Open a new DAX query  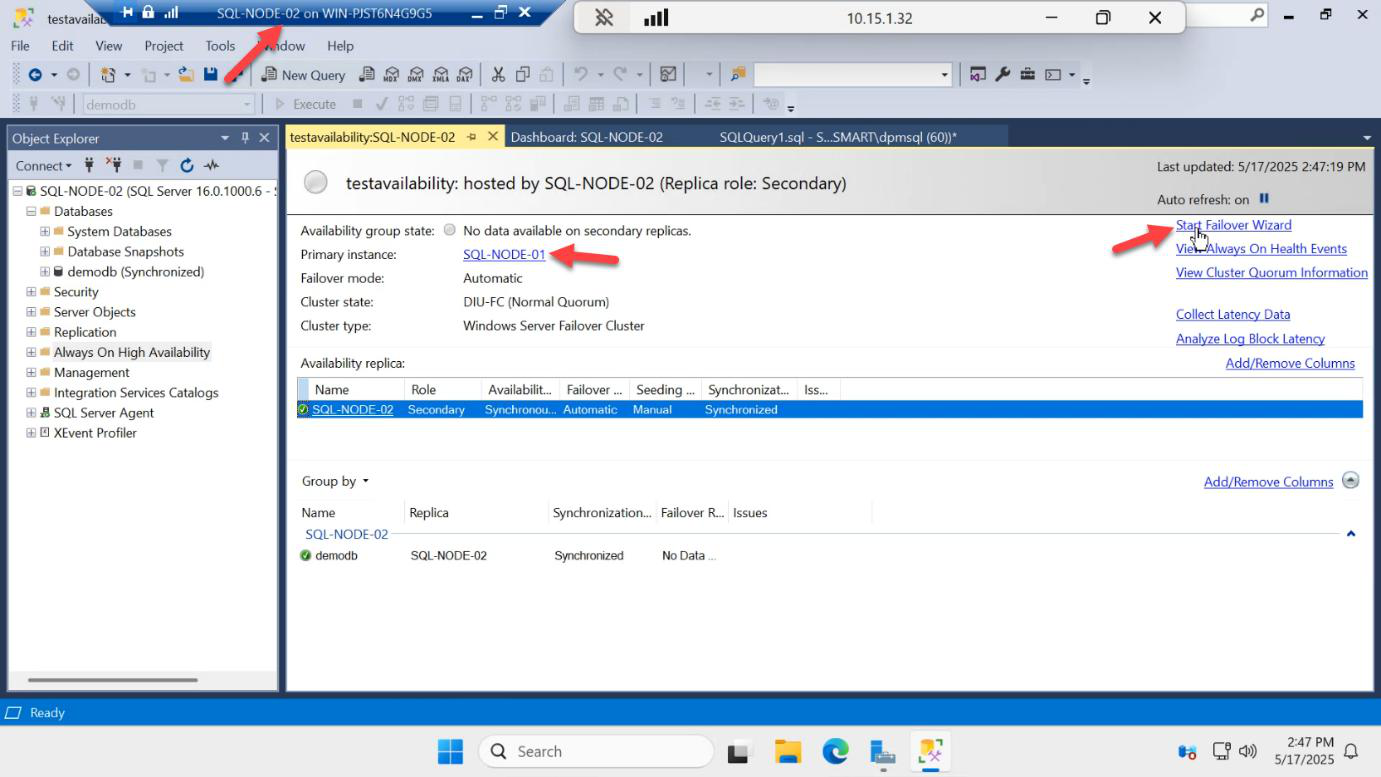coord(464,75)
